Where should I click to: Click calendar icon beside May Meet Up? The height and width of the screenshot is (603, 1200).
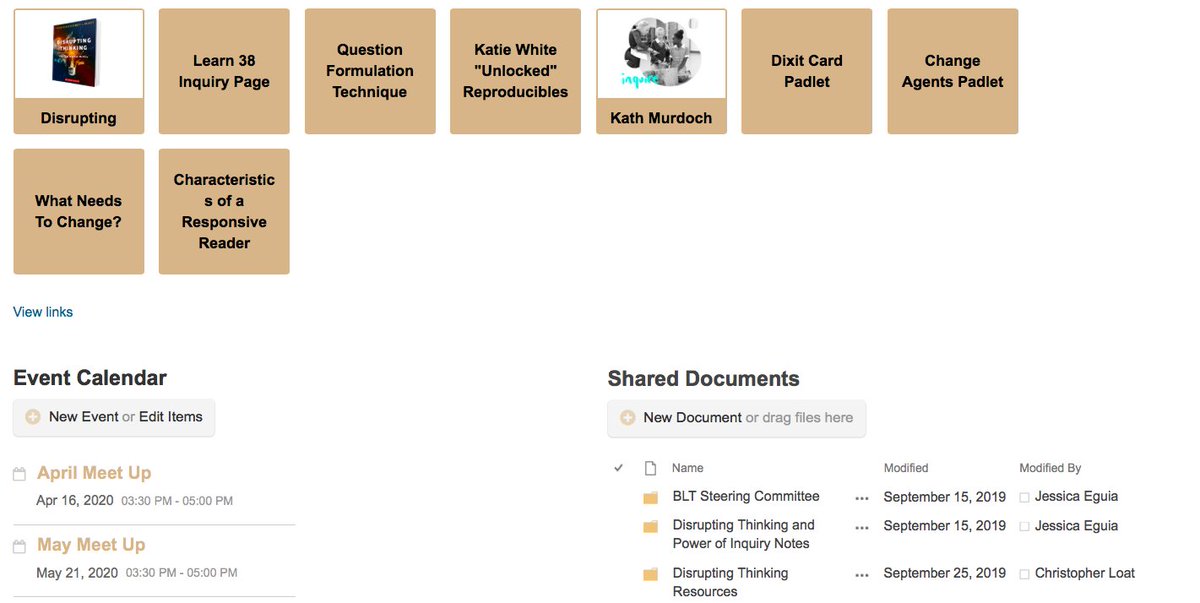click(x=19, y=546)
